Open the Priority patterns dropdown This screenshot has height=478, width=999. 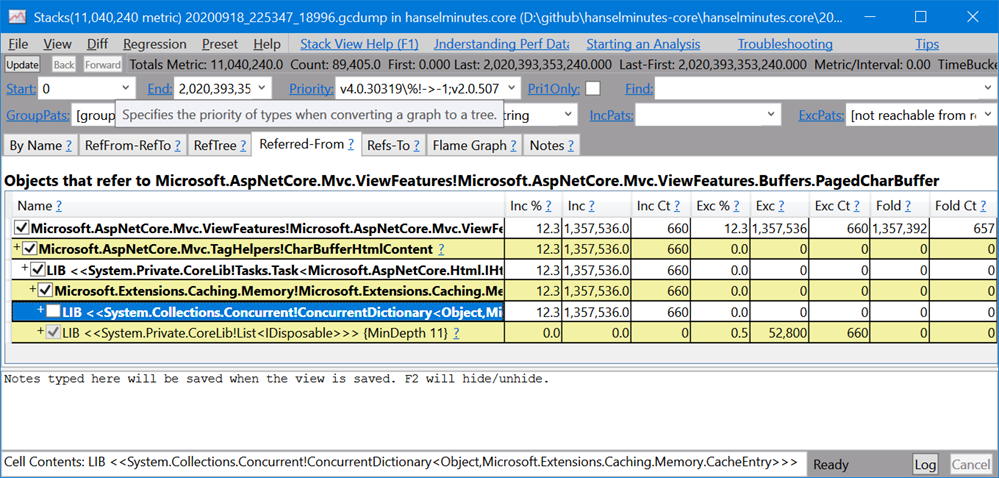[513, 89]
